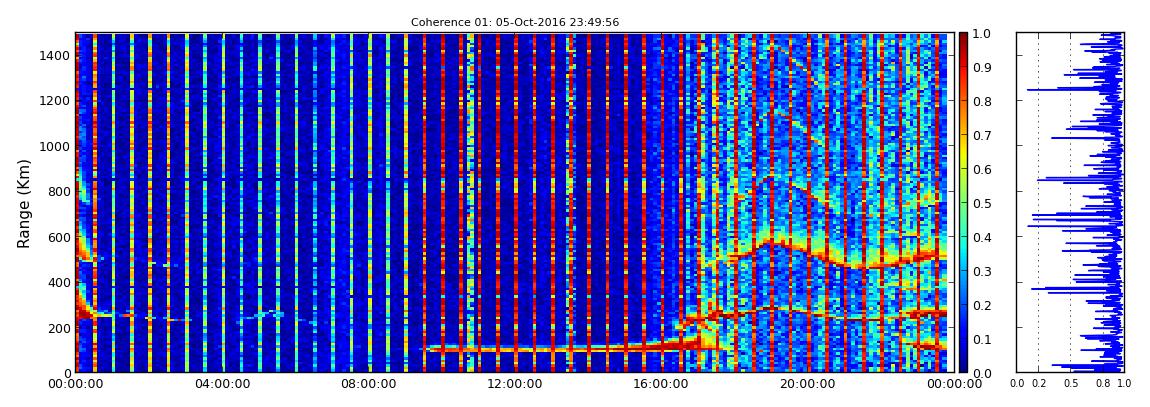Select the 400 tick on the range axis
The image size is (1150, 407).
pyautogui.click(x=59, y=282)
